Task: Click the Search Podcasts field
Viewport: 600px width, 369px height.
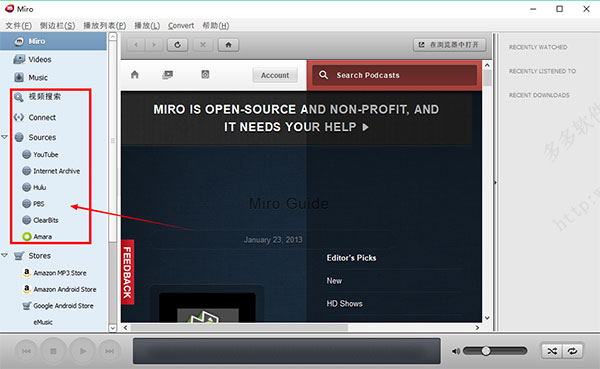Action: click(x=395, y=75)
